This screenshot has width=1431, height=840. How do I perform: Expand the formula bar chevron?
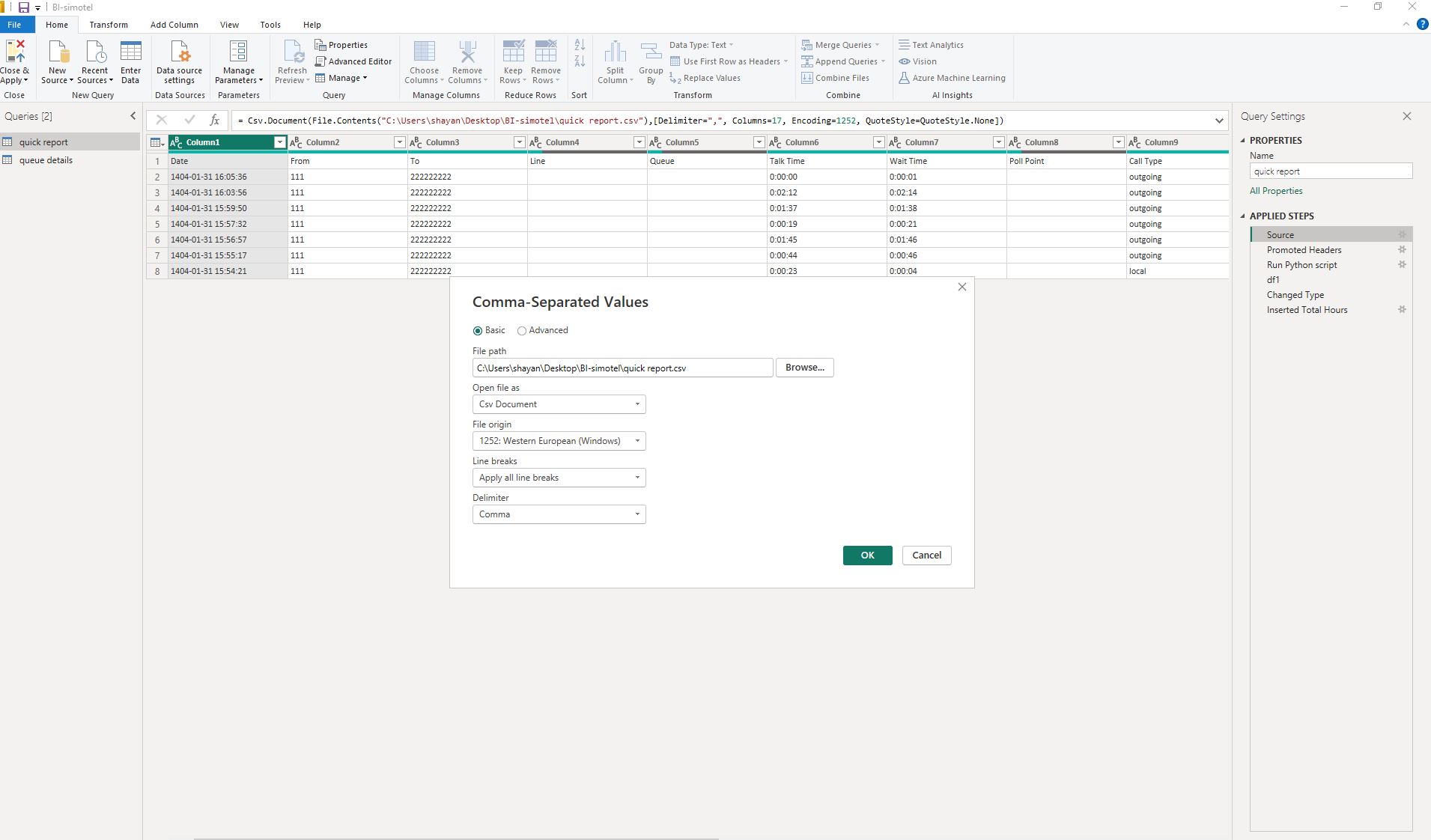tap(1219, 121)
